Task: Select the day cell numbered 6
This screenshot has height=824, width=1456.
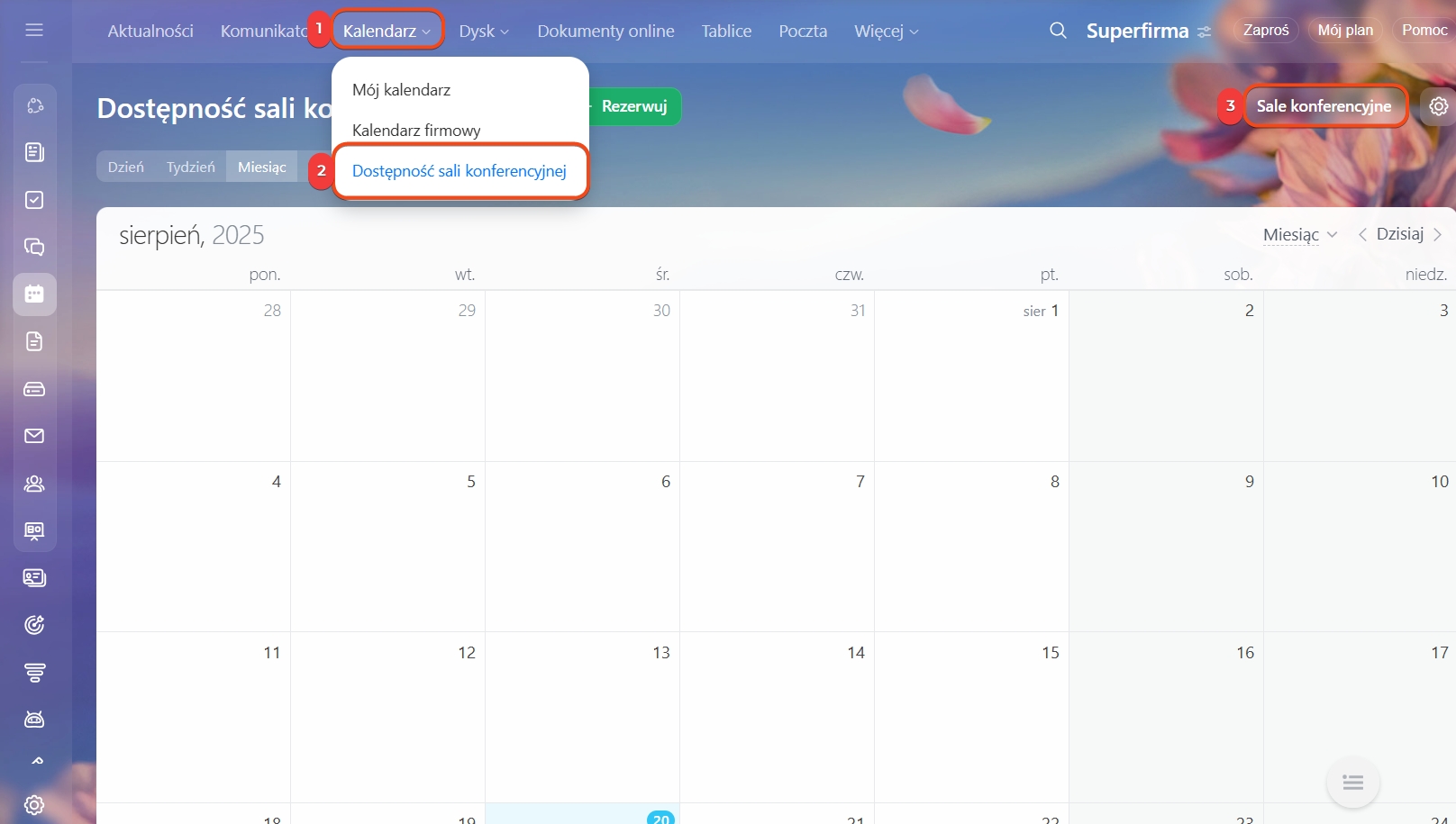Action: (582, 547)
